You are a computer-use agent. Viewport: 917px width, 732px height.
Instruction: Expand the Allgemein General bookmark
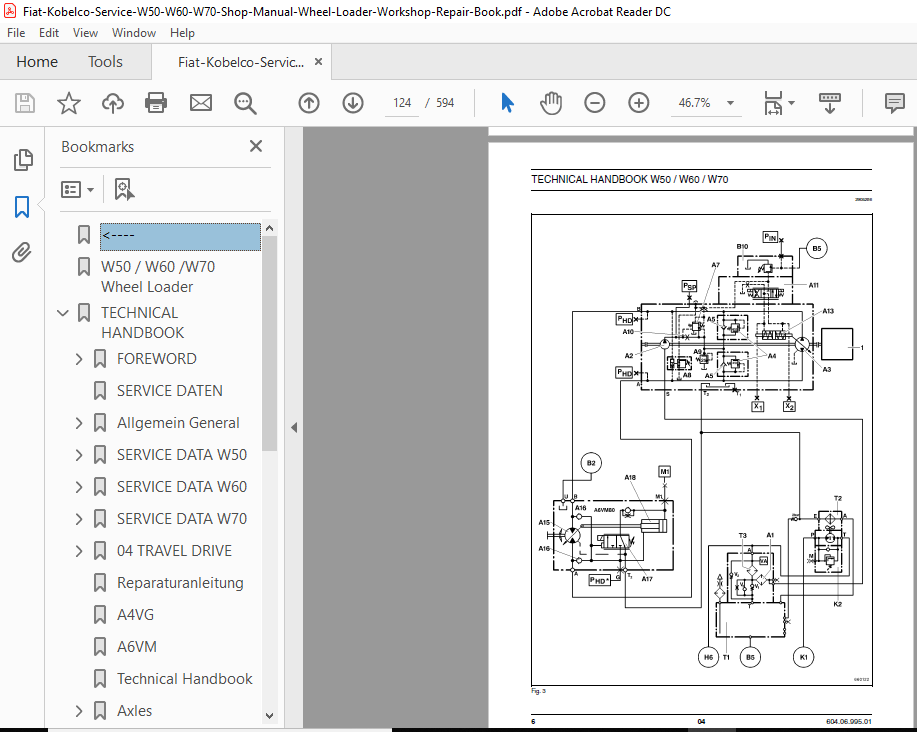point(79,423)
